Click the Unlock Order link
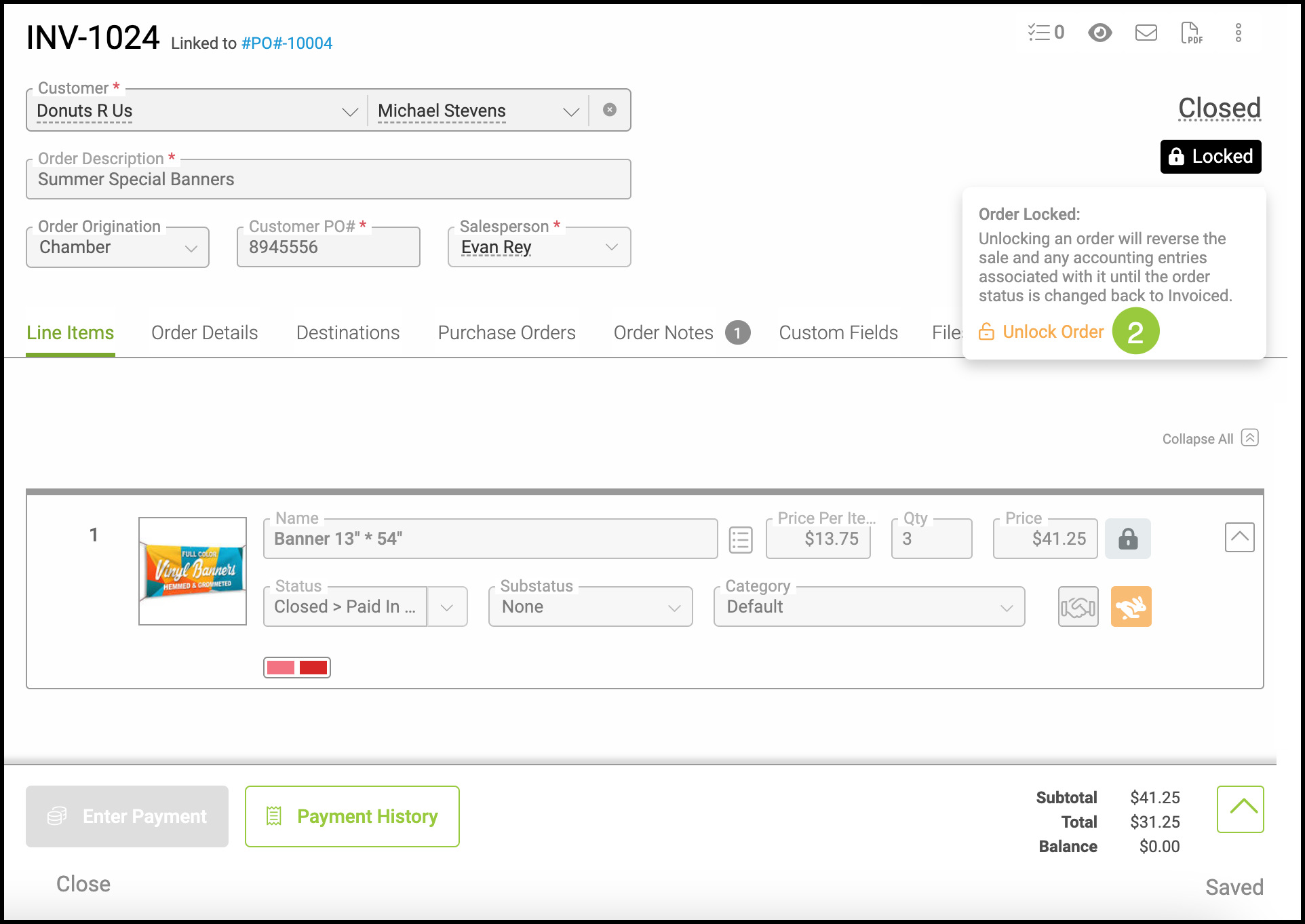 click(1052, 332)
